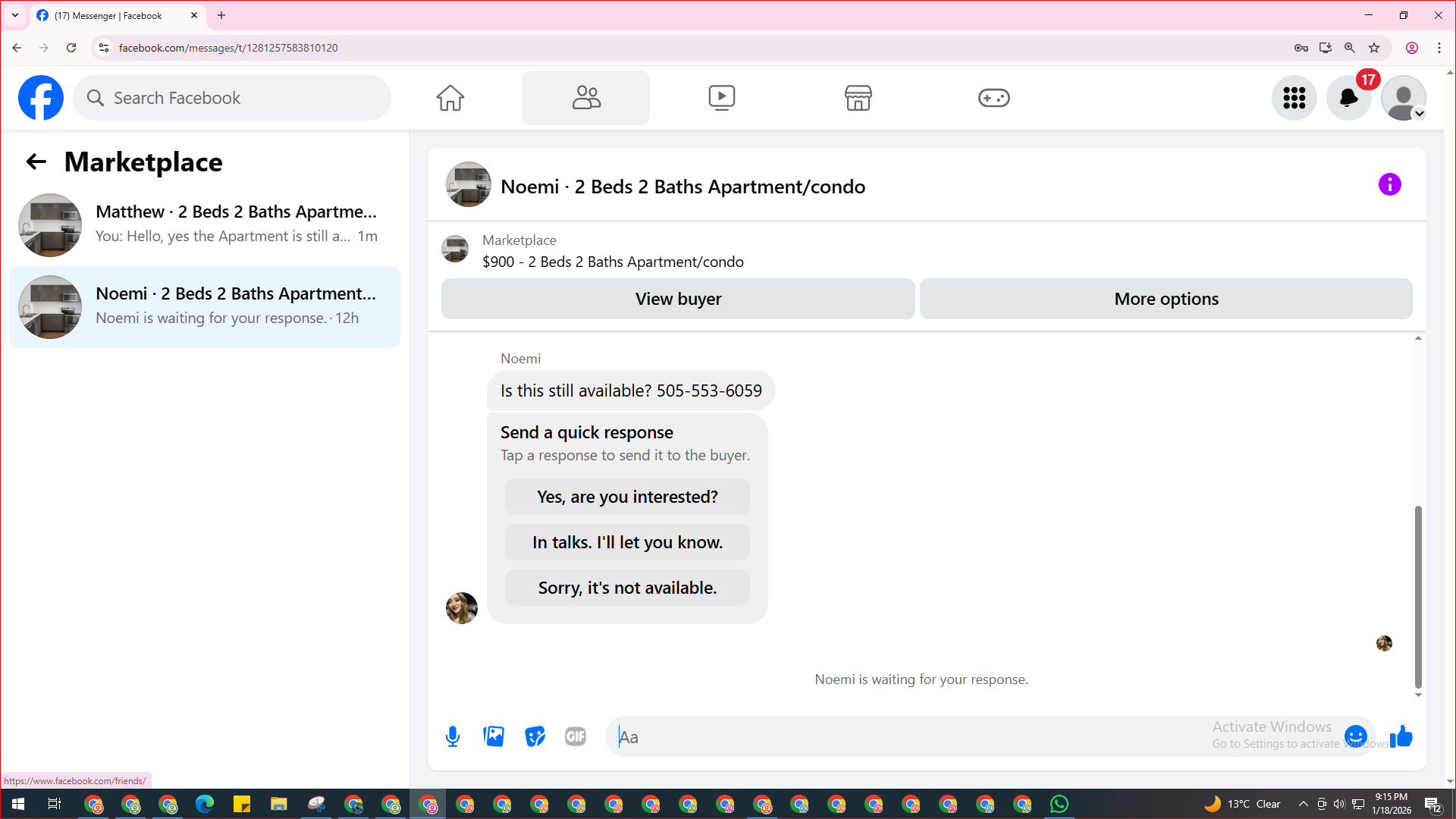Attach a photo with image icon
Viewport: 1456px width, 819px height.
[x=494, y=736]
